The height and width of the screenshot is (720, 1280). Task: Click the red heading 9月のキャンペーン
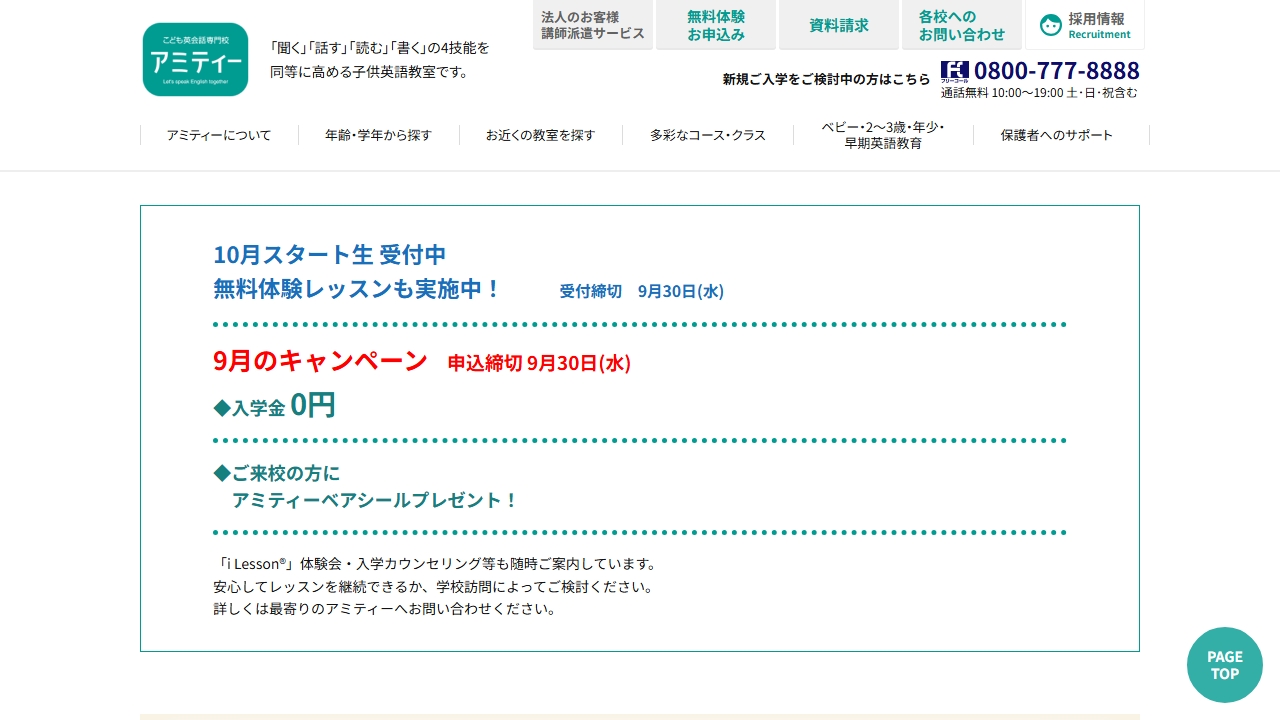coord(320,361)
